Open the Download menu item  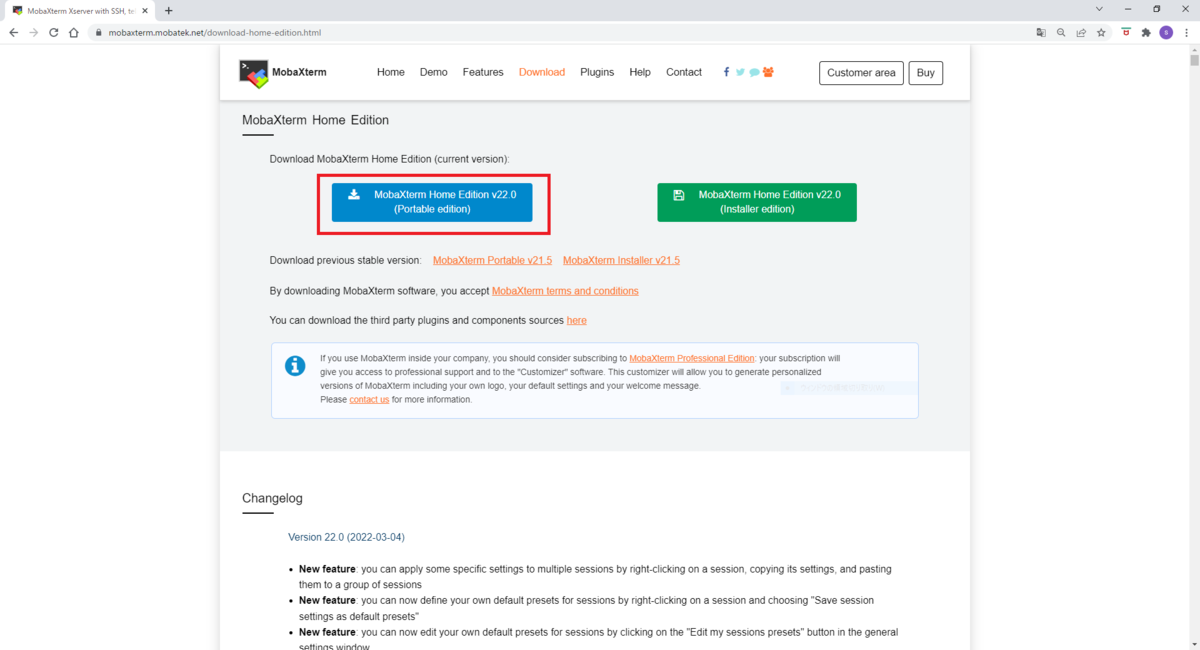542,72
